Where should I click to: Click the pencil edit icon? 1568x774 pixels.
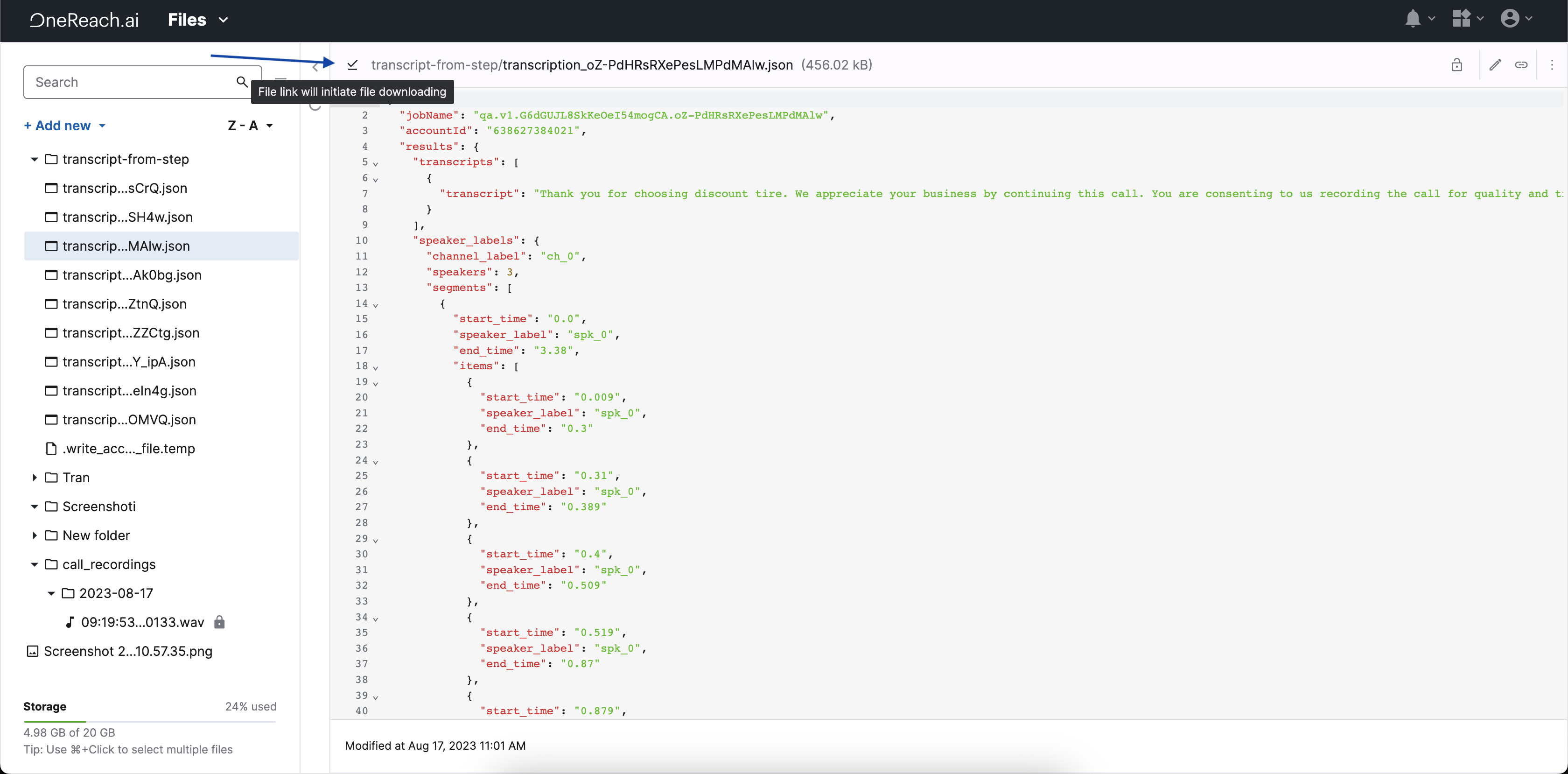click(1495, 64)
